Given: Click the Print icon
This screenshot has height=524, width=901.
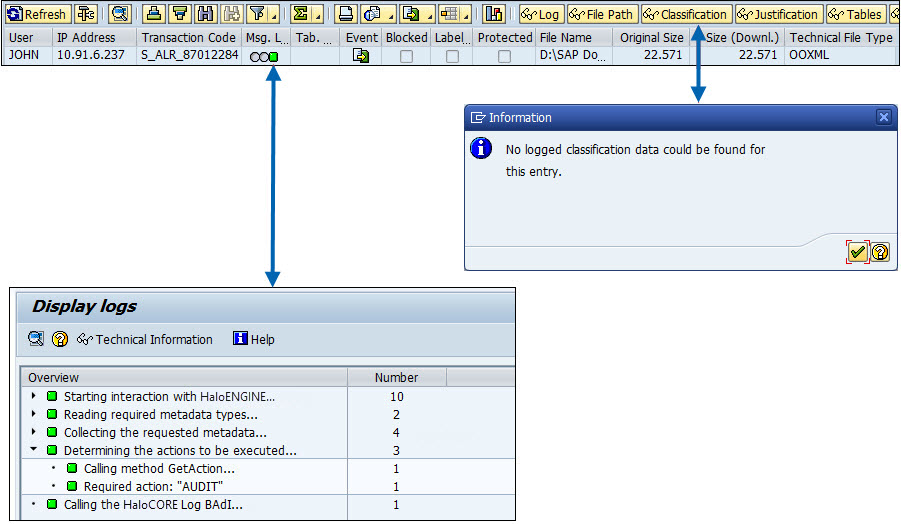Looking at the screenshot, I should click(346, 14).
